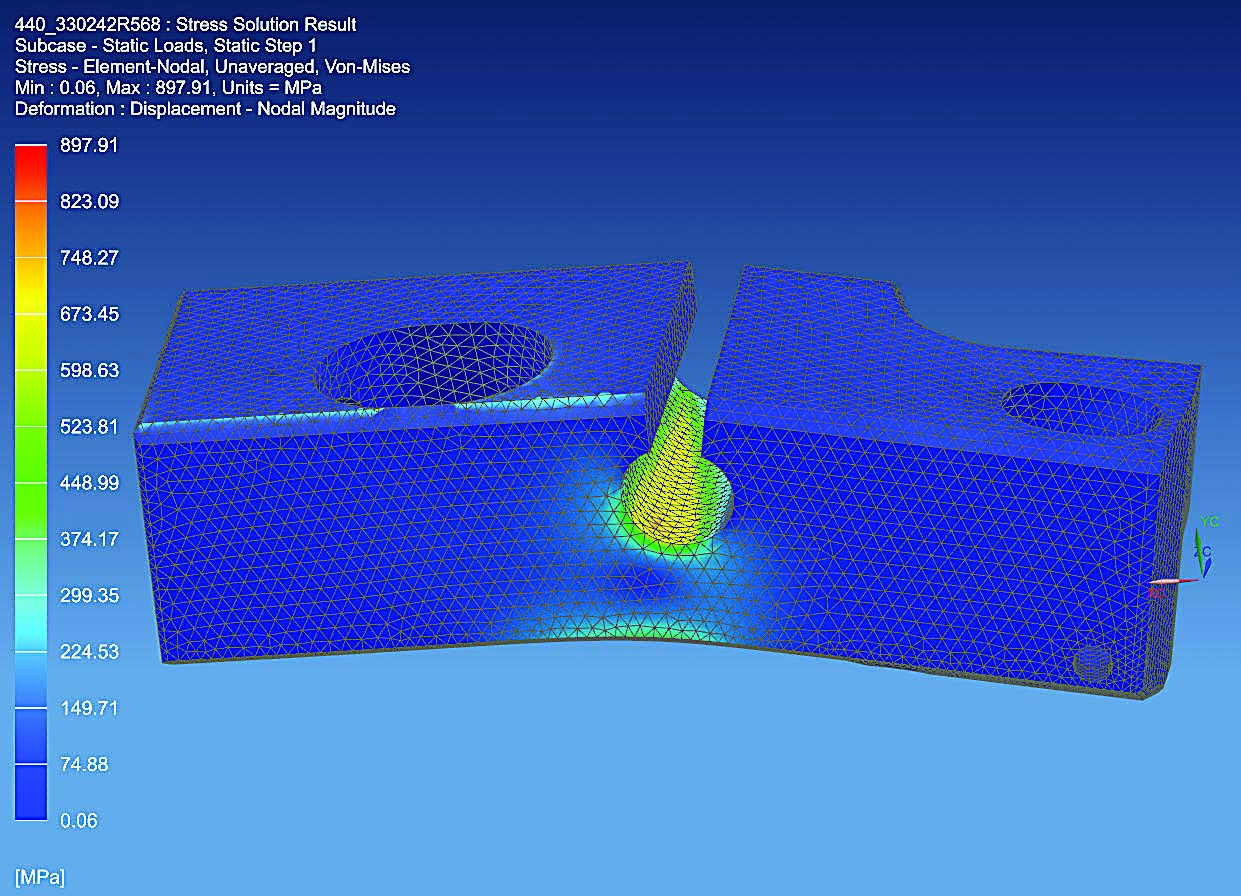Screen dimensions: 1241x896
Task: Select the 440_330242R568 Stress Solution Result title
Action: (x=185, y=23)
